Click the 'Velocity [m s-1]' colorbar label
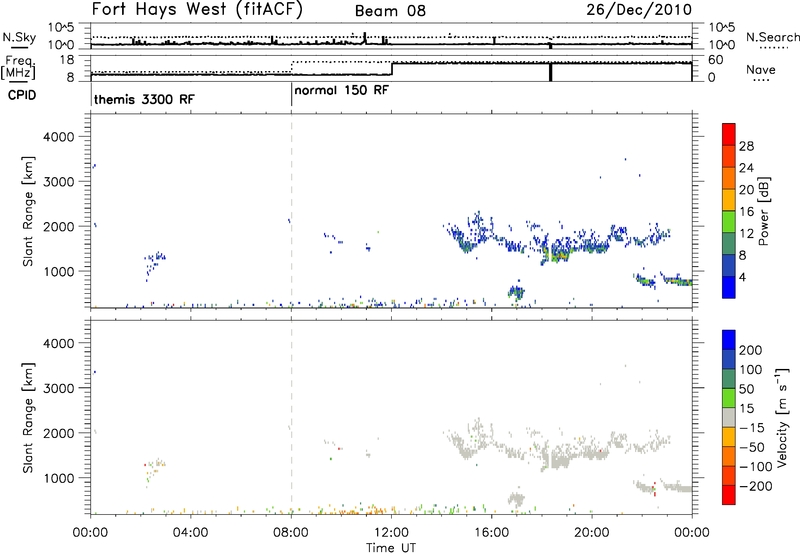 pos(782,418)
